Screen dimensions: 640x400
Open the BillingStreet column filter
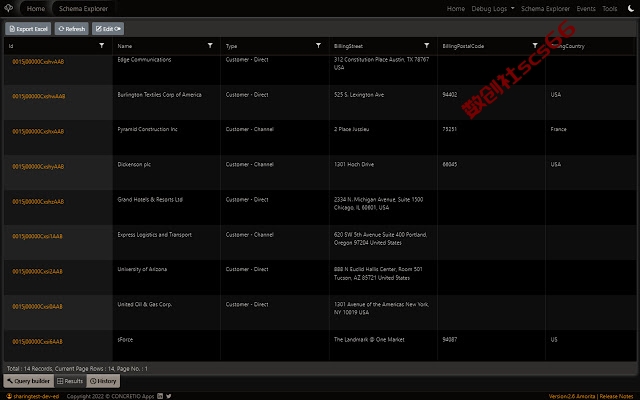(x=427, y=46)
